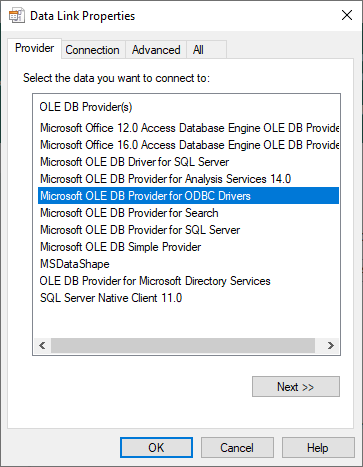This screenshot has height=467, width=363.
Task: Open the Advanced tab
Action: [156, 50]
